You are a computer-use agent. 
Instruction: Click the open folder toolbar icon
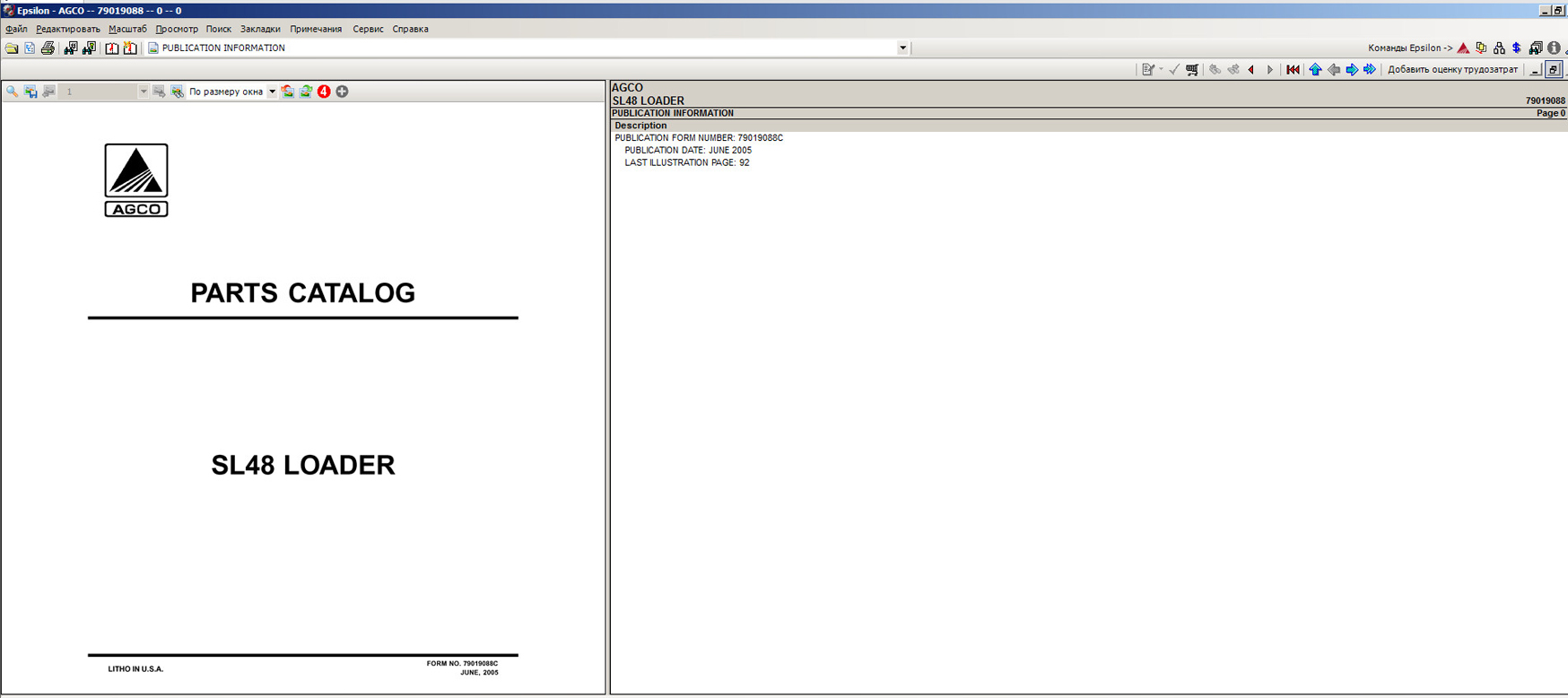click(12, 48)
